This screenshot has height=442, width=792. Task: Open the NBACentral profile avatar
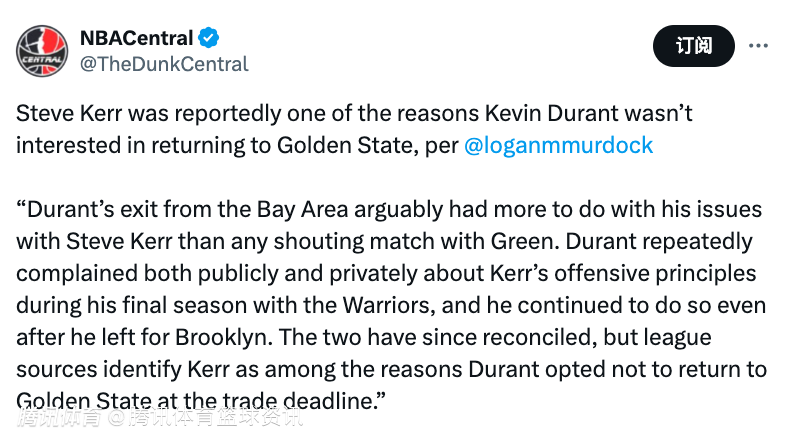[42, 51]
